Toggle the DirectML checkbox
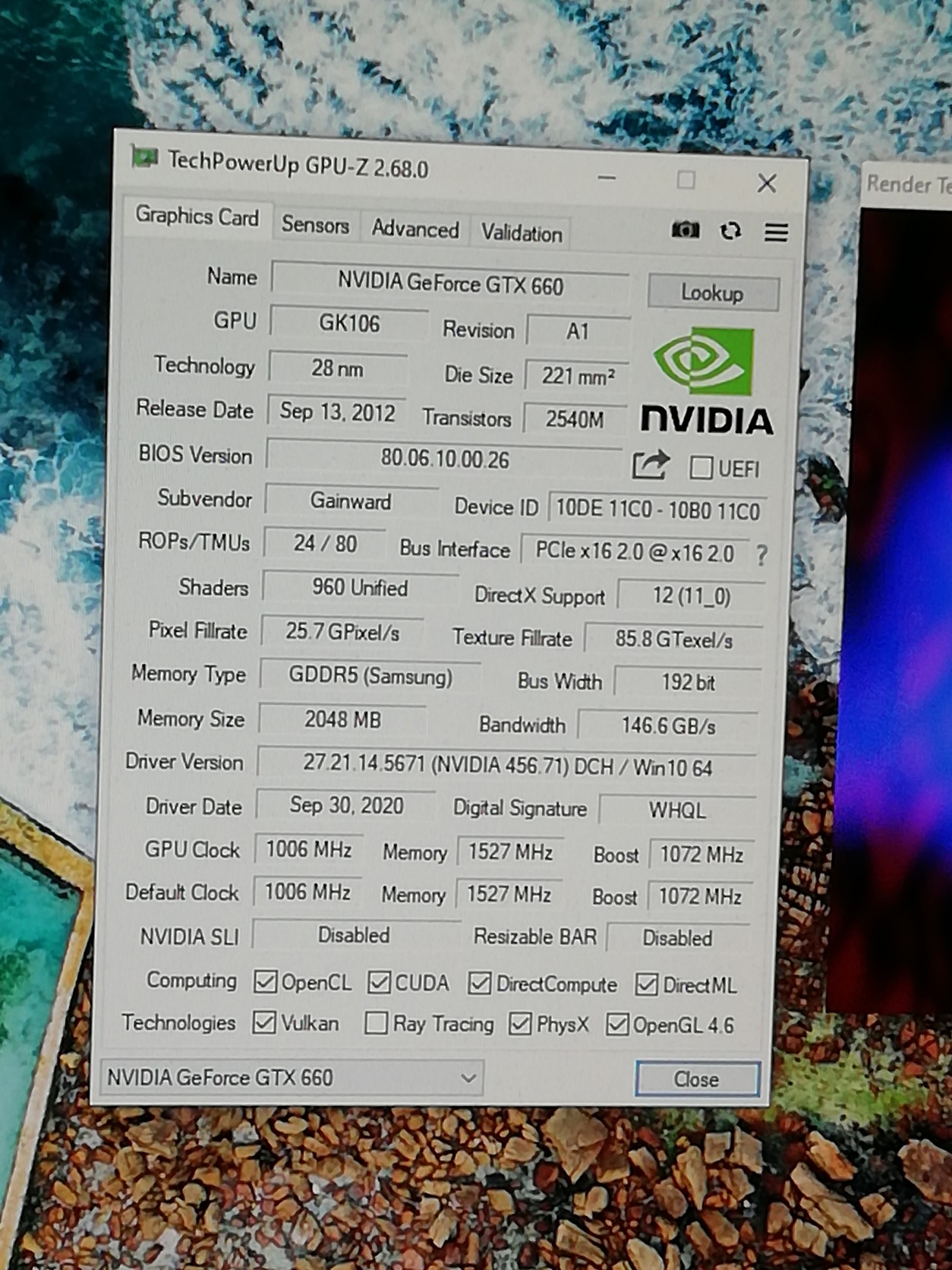The height and width of the screenshot is (1270, 952). (x=646, y=984)
